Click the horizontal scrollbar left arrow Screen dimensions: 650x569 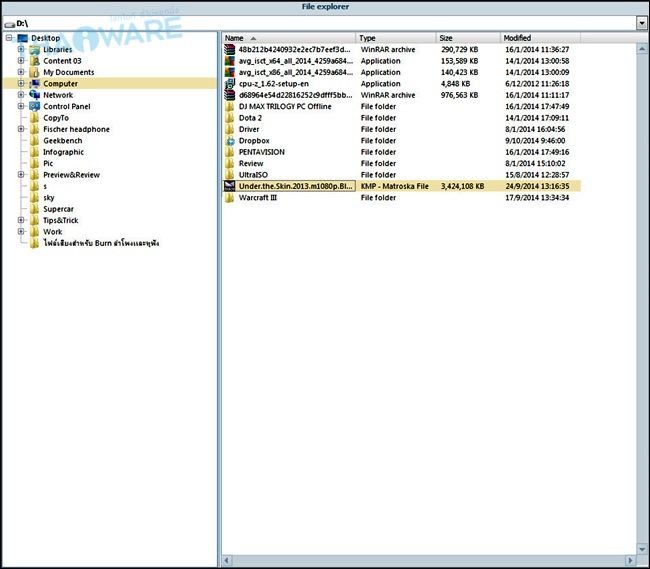click(226, 560)
